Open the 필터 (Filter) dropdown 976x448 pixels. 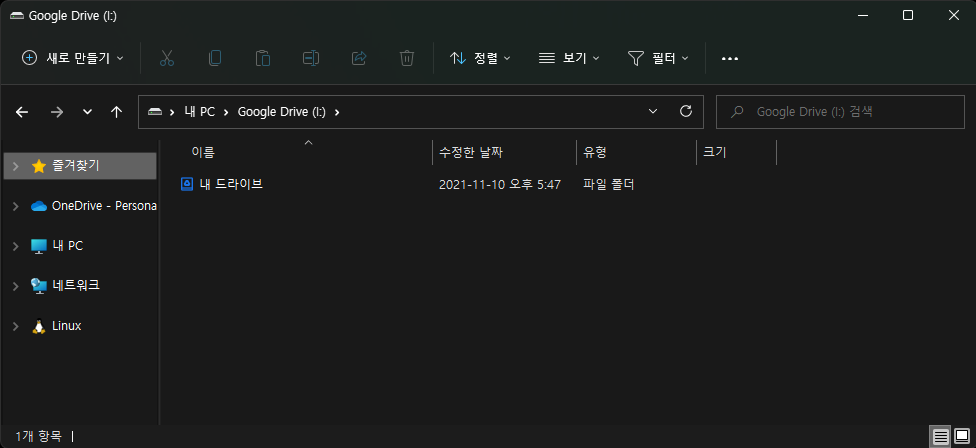point(658,58)
